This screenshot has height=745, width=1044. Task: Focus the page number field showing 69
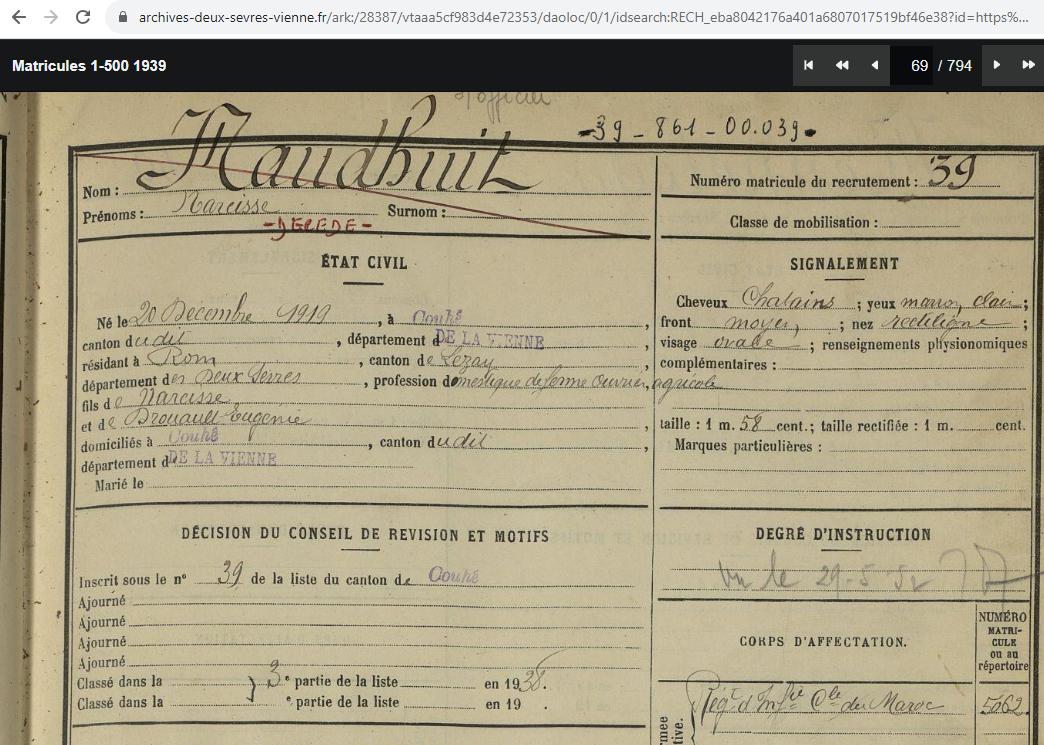pyautogui.click(x=914, y=65)
